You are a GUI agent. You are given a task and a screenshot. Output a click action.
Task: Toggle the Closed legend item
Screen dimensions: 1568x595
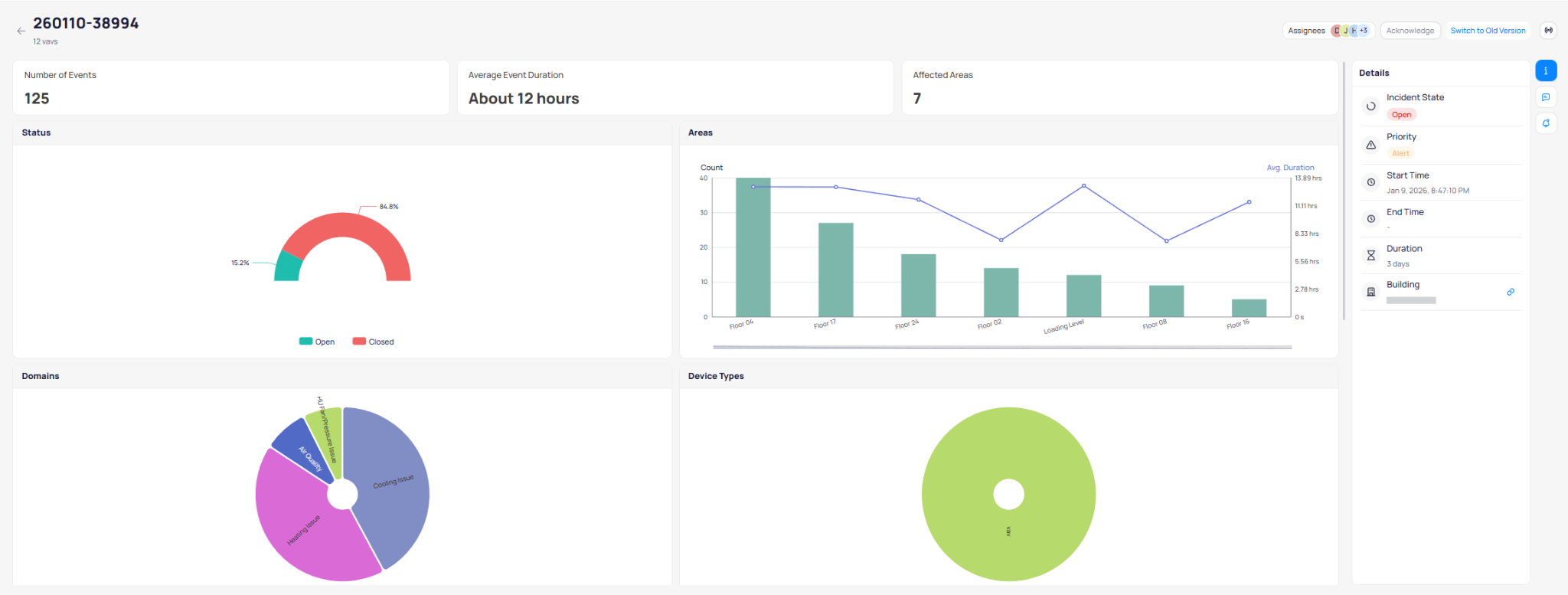tap(374, 342)
